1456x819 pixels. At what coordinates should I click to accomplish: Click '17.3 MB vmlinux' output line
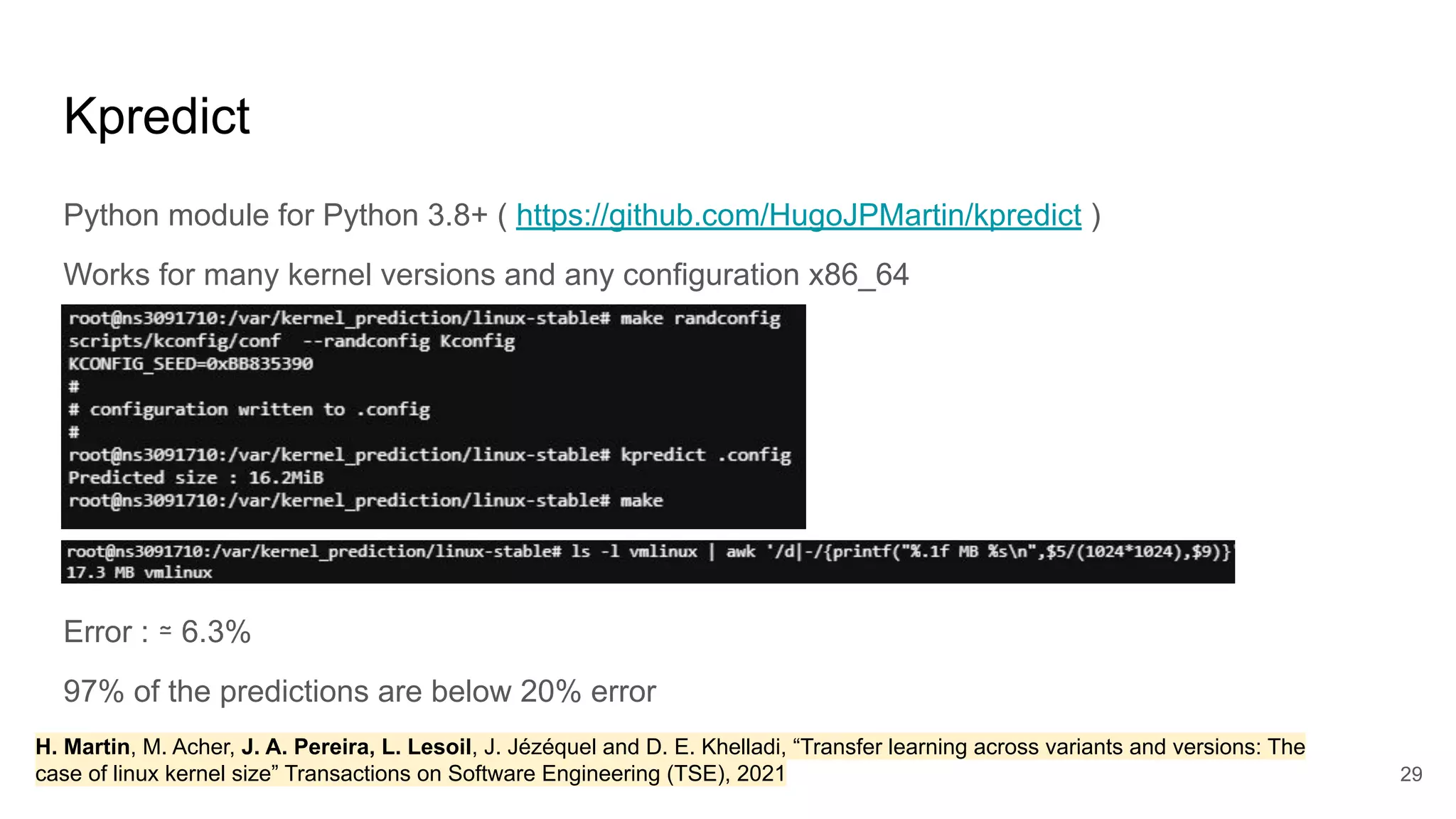coord(139,572)
